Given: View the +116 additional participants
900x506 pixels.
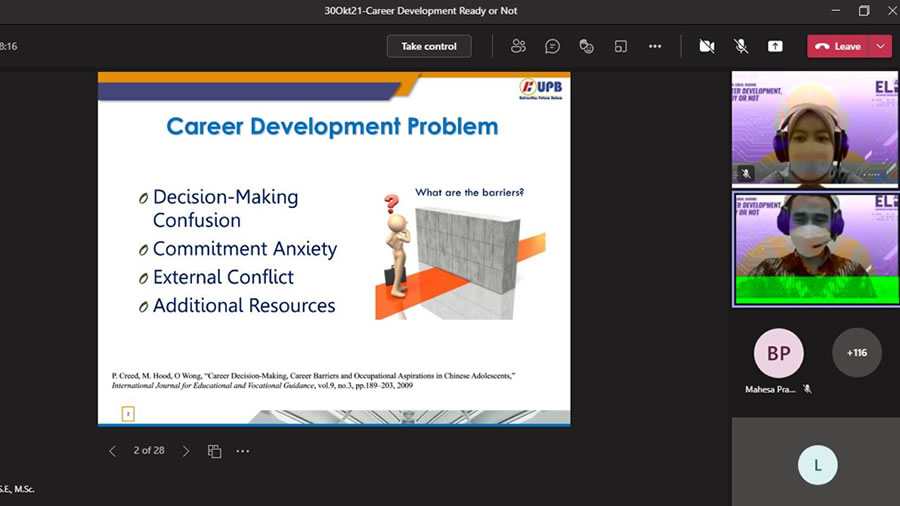Looking at the screenshot, I should coord(857,353).
